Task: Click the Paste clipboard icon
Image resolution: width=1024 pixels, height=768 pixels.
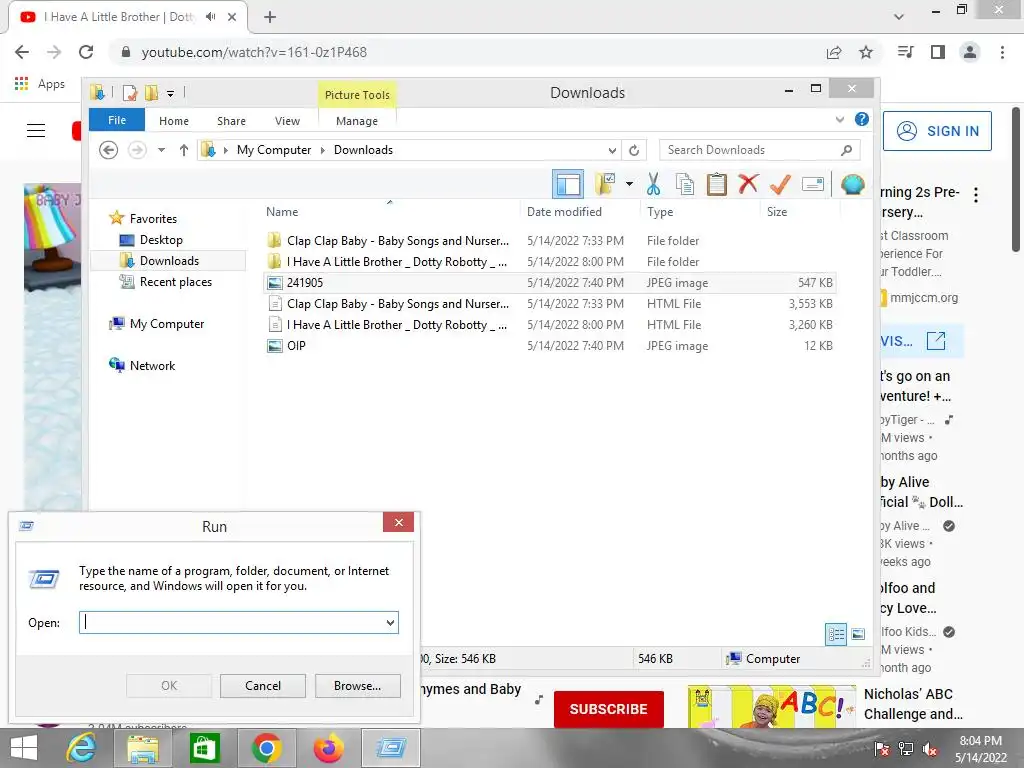Action: [x=716, y=184]
